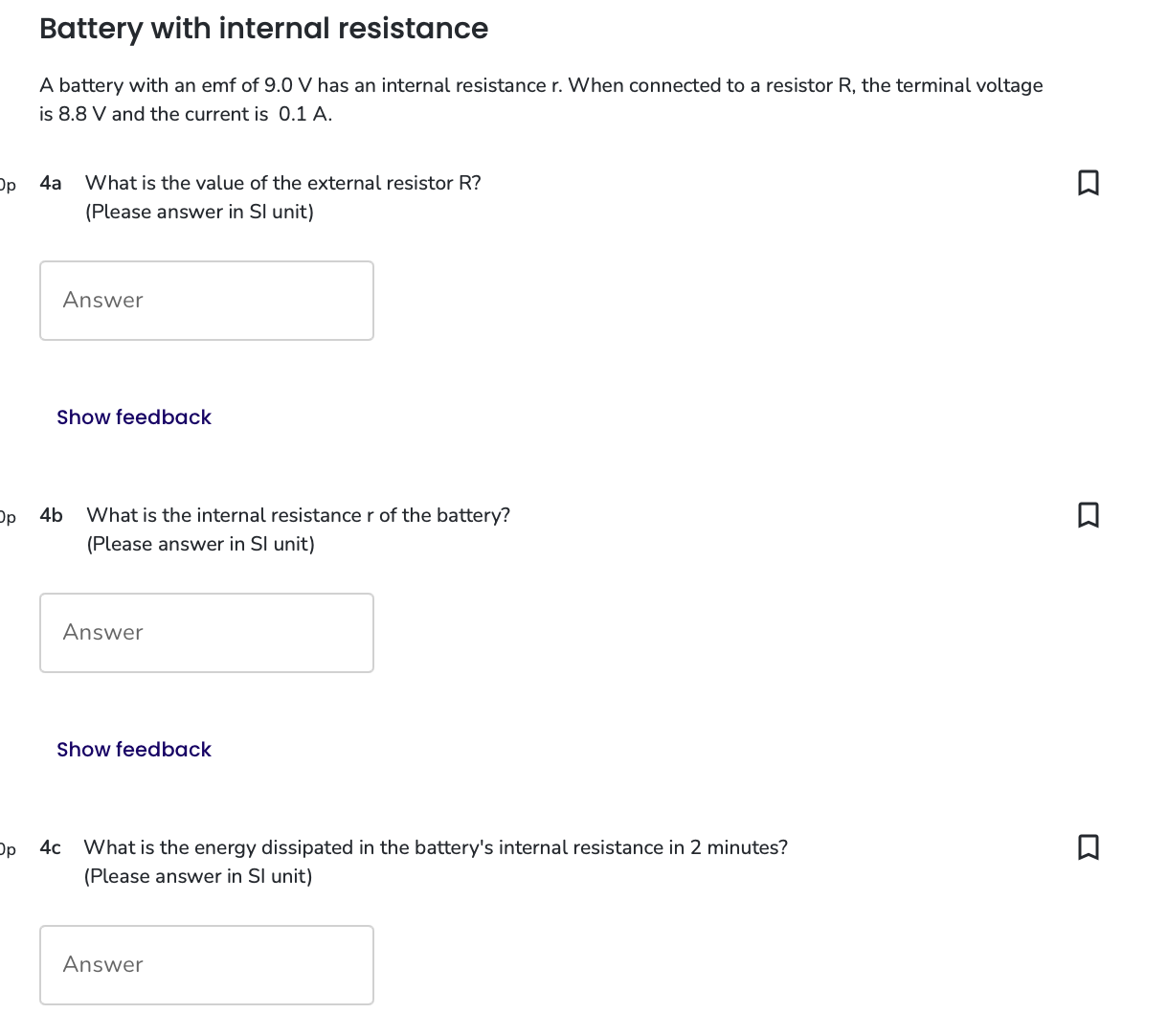Show feedback for question 4b
Image resolution: width=1168 pixels, height=1036 pixels.
point(134,750)
